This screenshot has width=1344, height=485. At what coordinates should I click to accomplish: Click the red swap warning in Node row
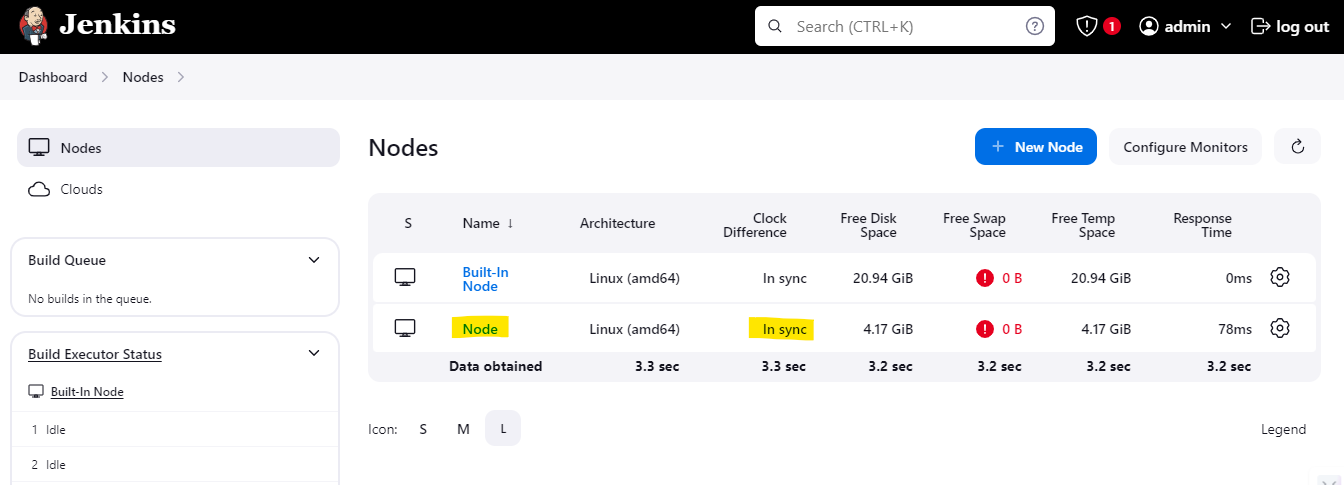pyautogui.click(x=985, y=328)
